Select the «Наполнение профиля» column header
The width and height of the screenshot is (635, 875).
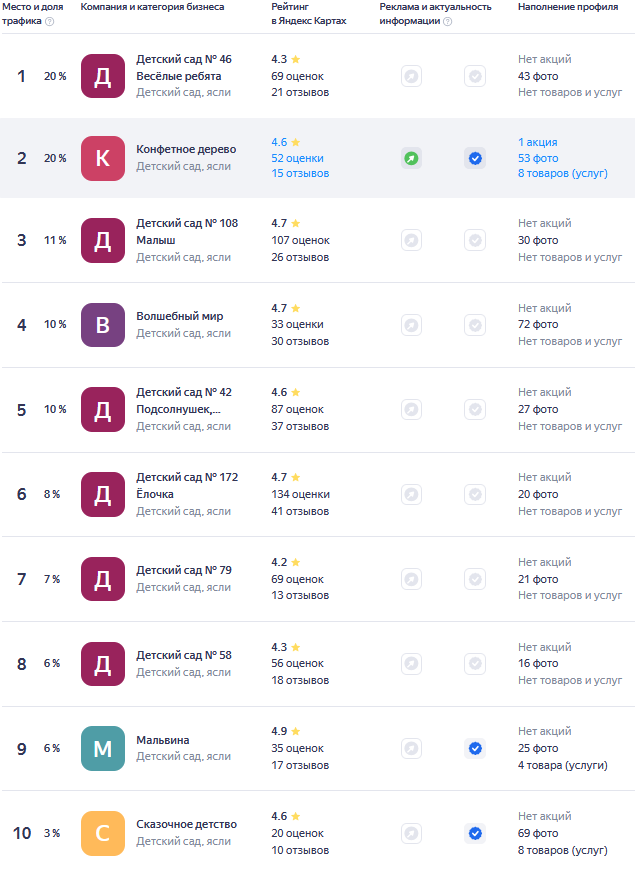568,7
